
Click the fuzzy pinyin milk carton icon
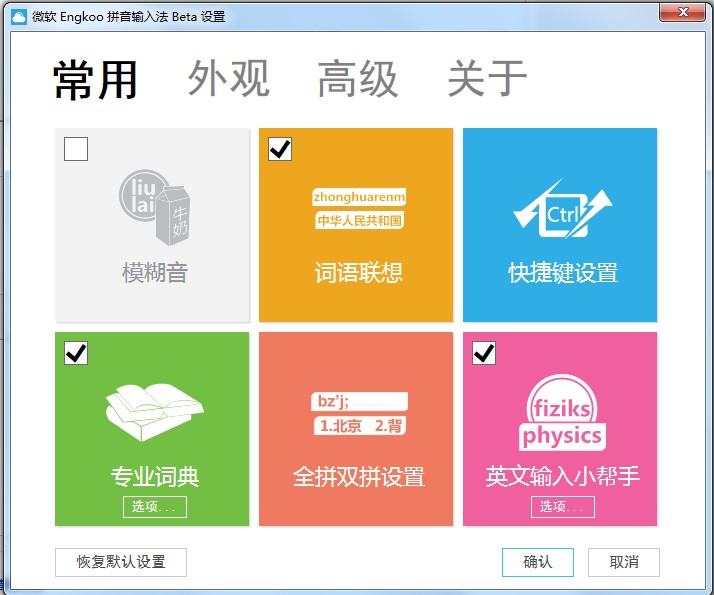pos(155,208)
